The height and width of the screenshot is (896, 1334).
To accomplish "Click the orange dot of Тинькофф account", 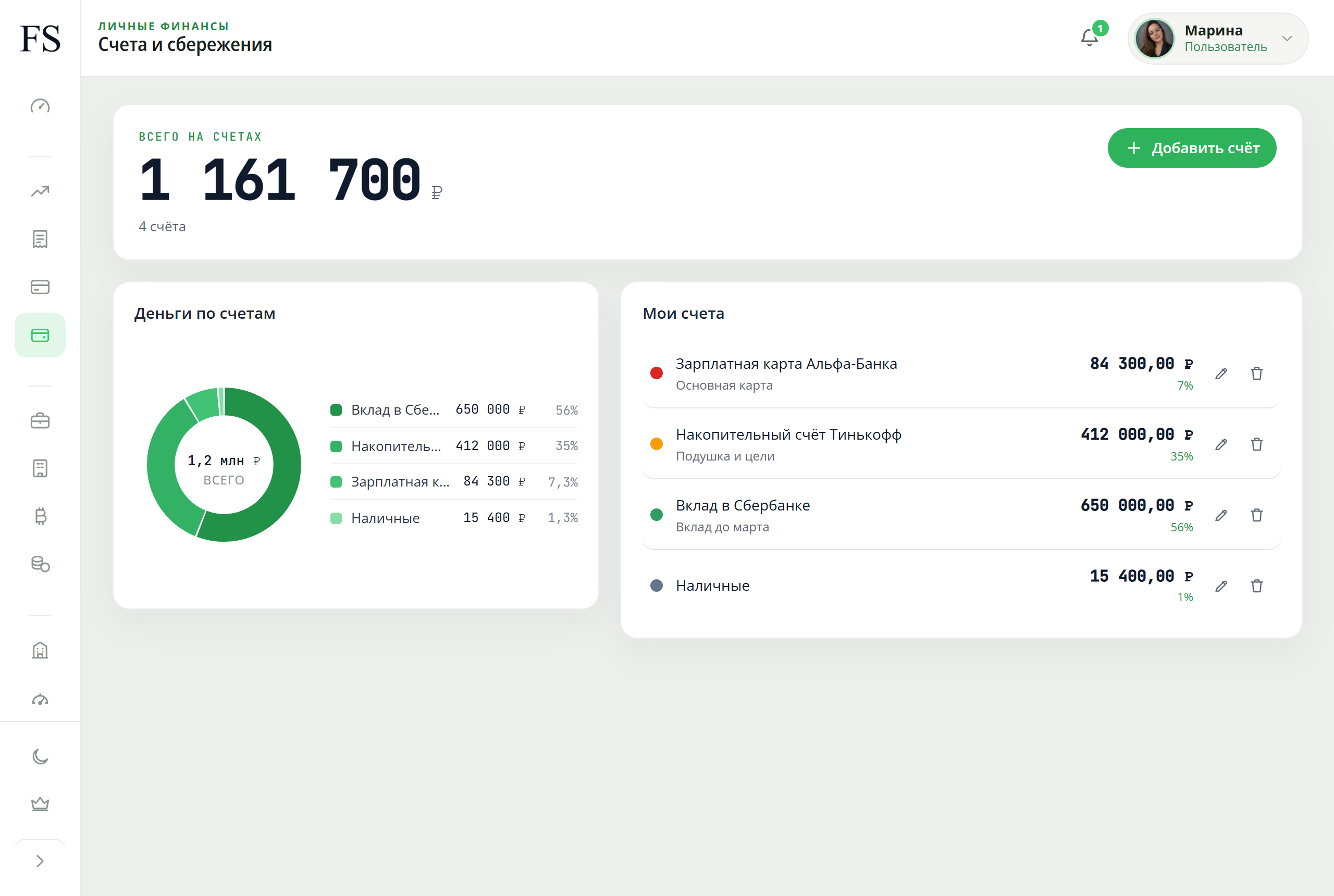I will click(657, 444).
